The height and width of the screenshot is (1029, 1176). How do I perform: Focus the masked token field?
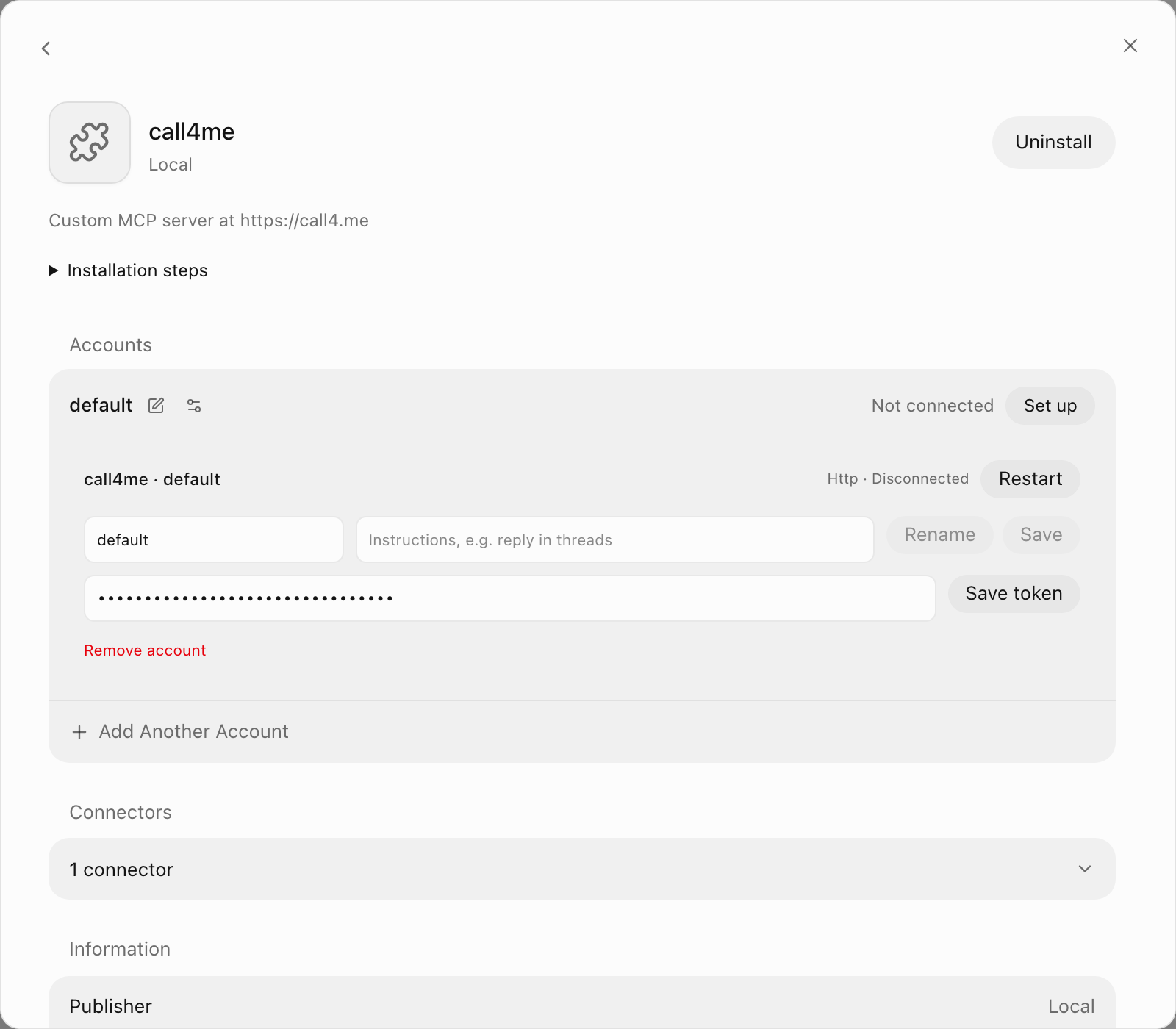click(510, 598)
